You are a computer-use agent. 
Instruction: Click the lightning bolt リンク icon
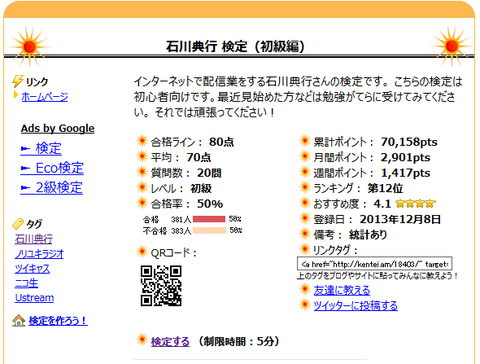coord(17,81)
